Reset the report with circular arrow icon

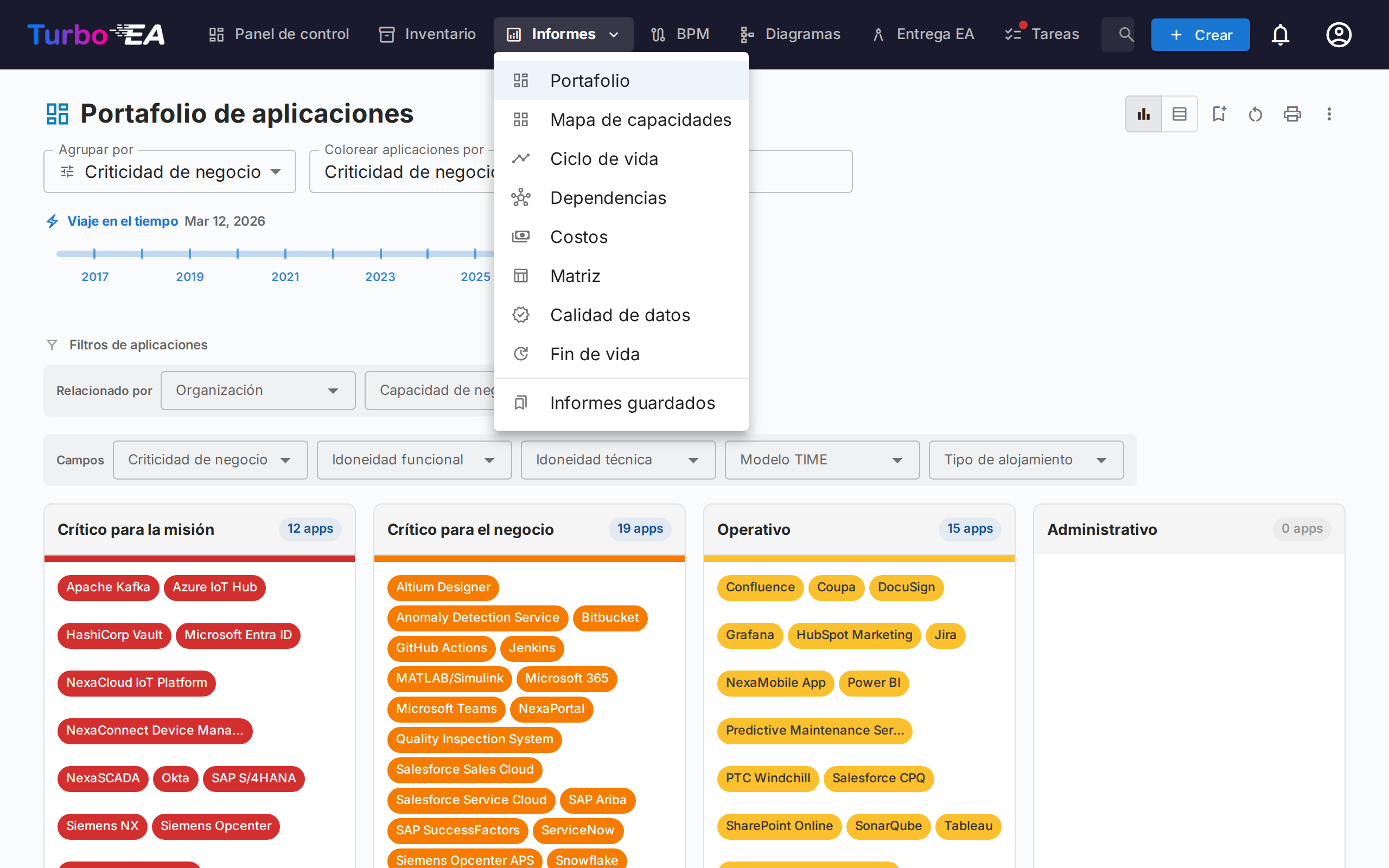(1256, 114)
